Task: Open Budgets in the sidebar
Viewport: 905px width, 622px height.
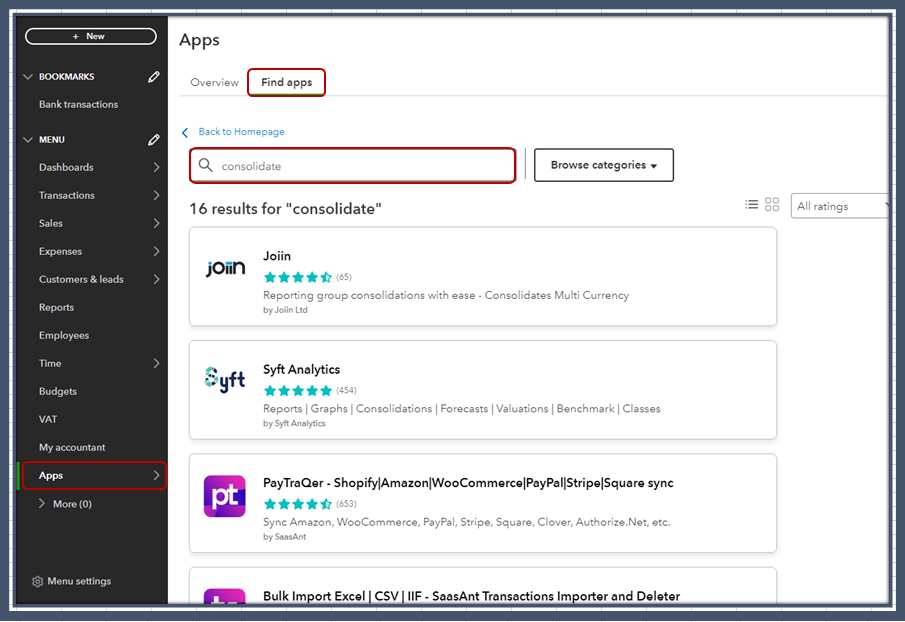Action: 58,391
